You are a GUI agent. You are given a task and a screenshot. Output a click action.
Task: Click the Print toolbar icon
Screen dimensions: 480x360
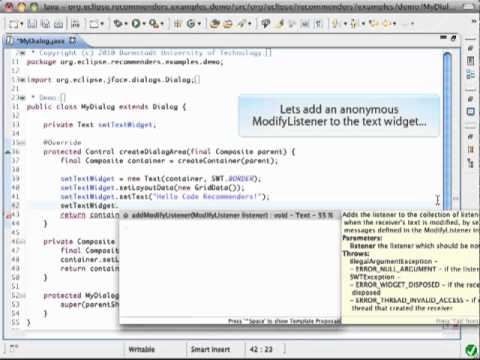pyautogui.click(x=59, y=24)
